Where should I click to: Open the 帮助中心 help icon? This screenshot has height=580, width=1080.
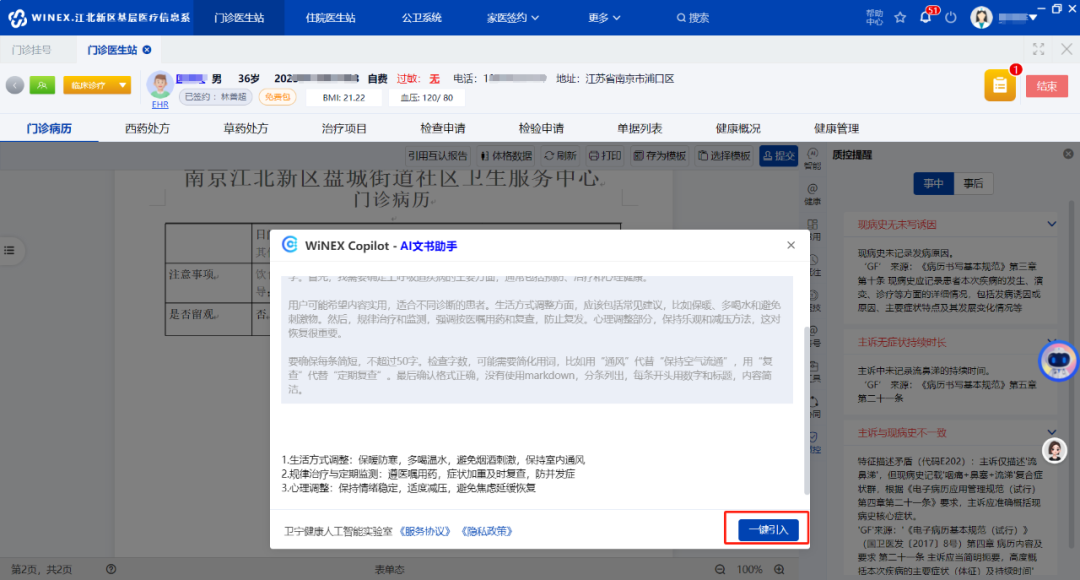click(x=874, y=18)
